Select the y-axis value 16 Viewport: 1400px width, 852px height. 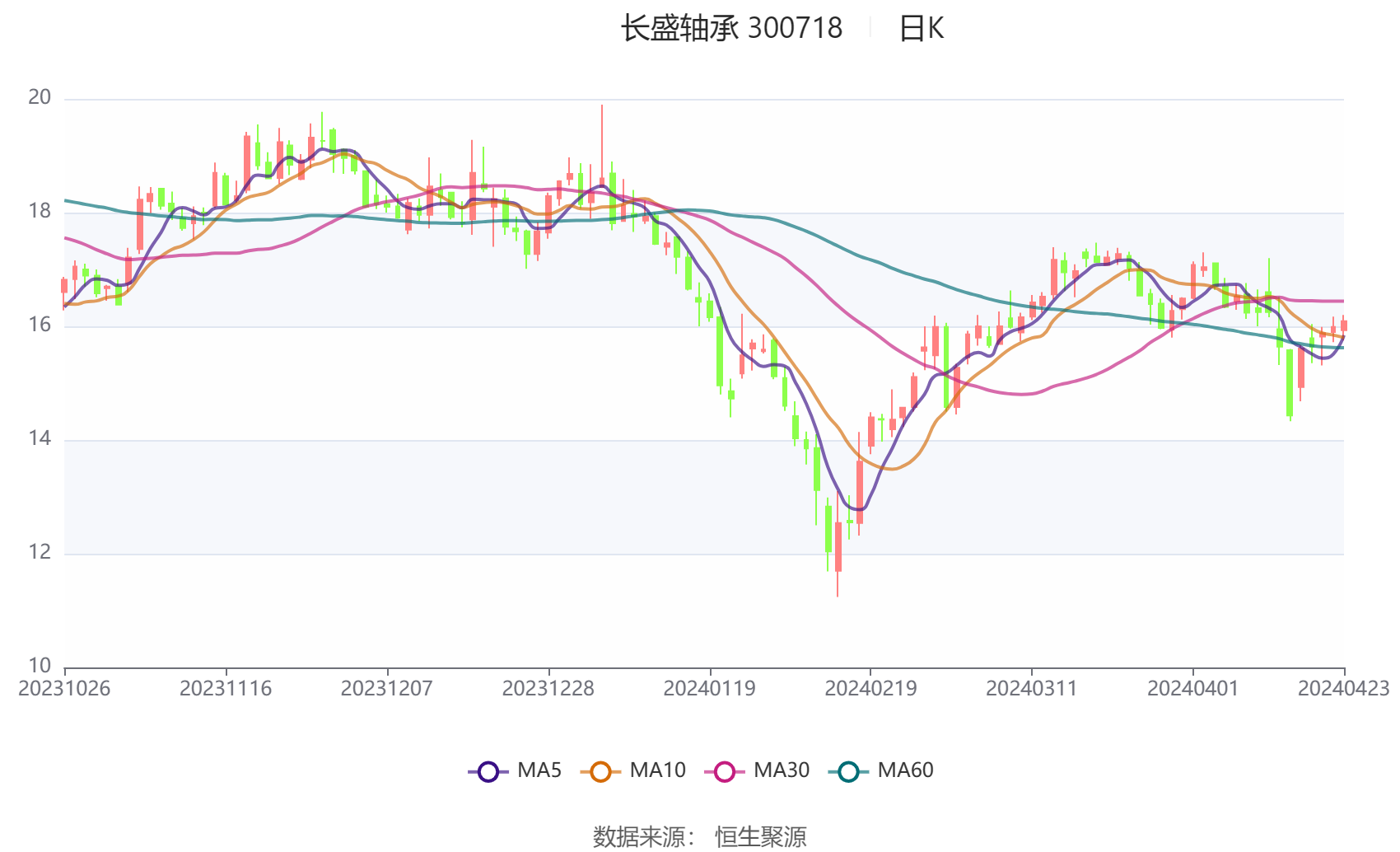pyautogui.click(x=40, y=325)
